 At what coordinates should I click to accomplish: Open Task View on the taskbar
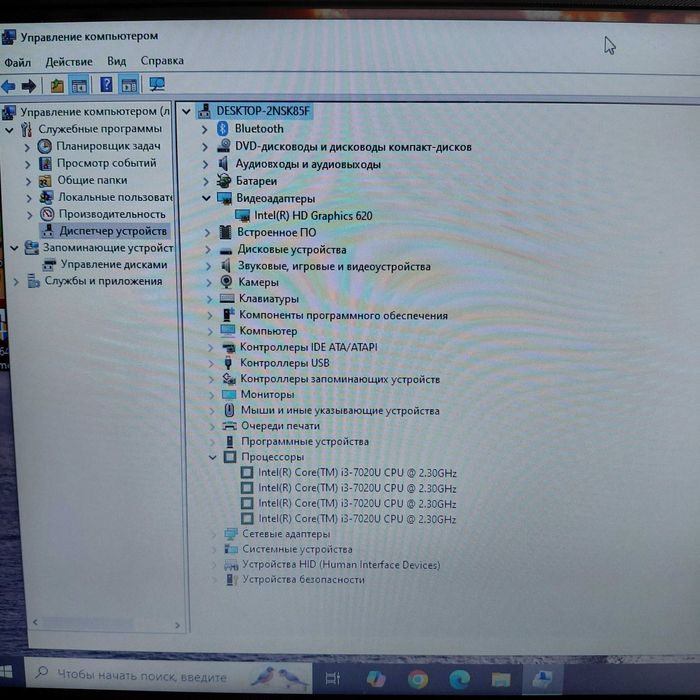[x=333, y=678]
